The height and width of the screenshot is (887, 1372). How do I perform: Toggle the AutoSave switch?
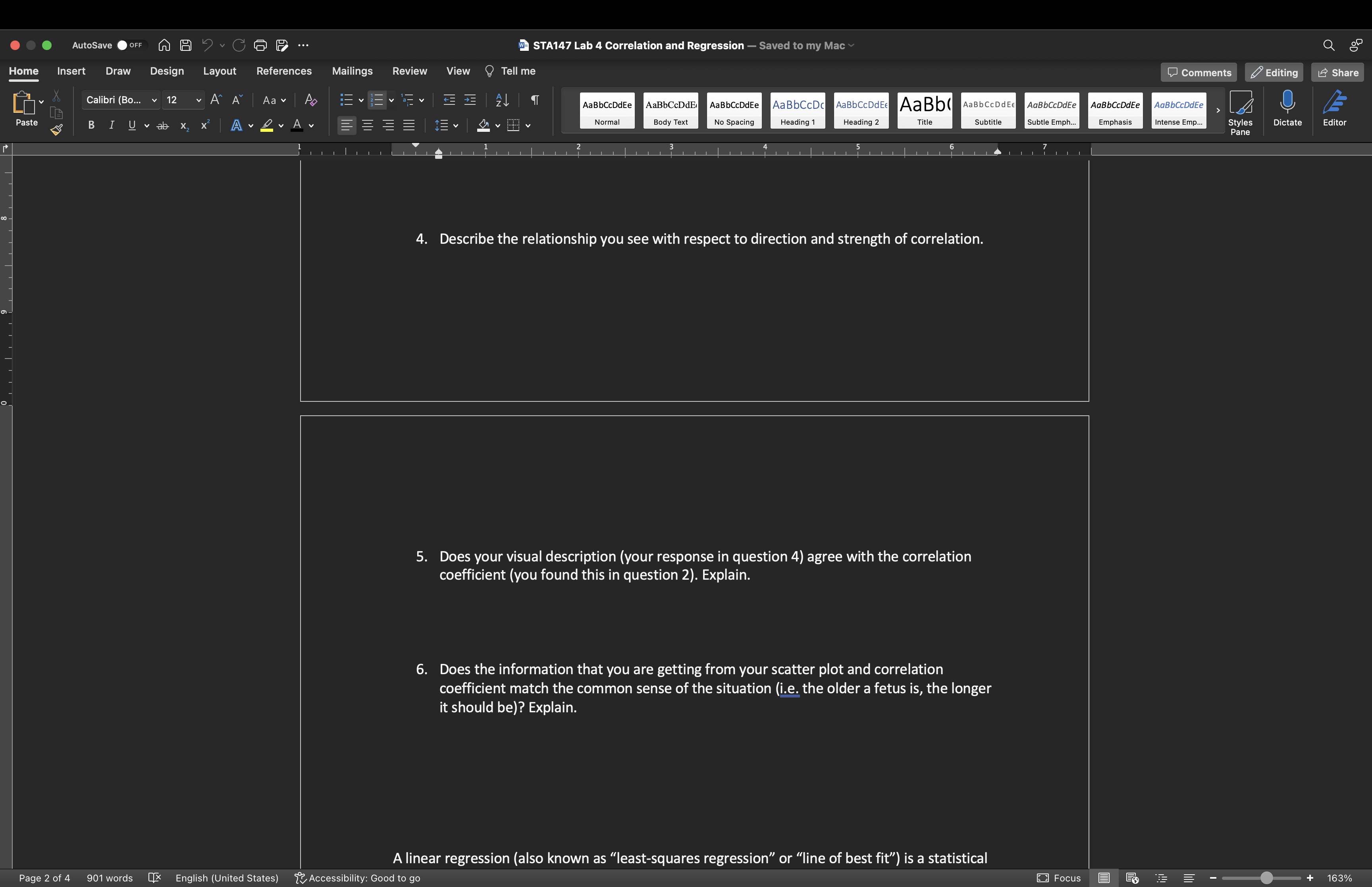129,46
